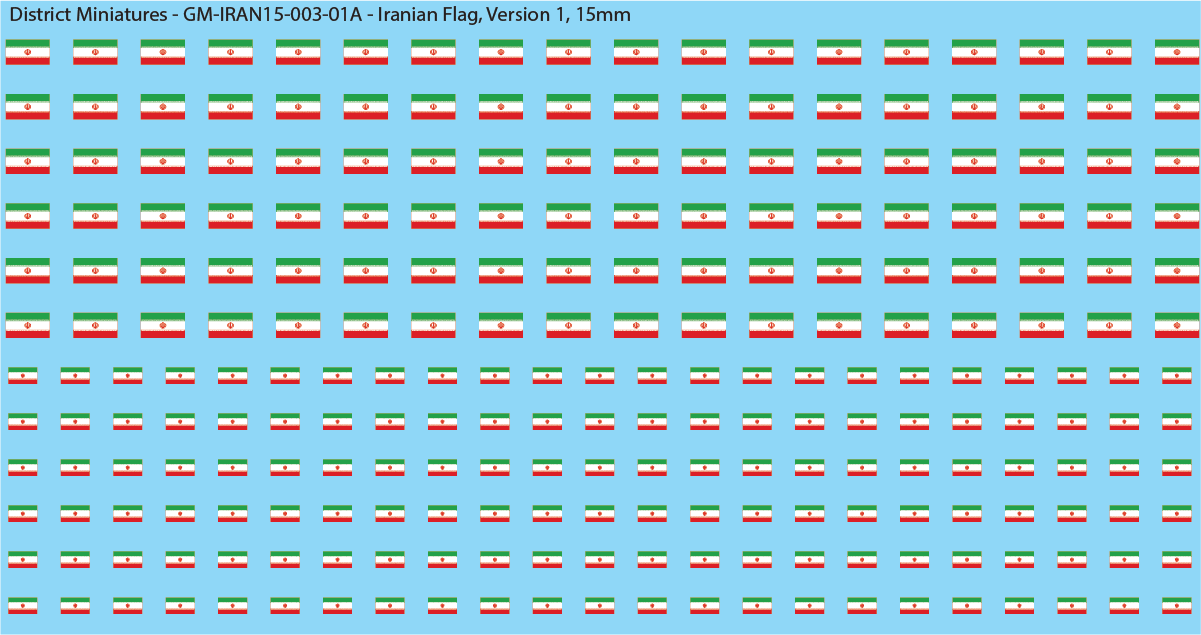Select the first small flag in the second small-flag row

[x=22, y=422]
